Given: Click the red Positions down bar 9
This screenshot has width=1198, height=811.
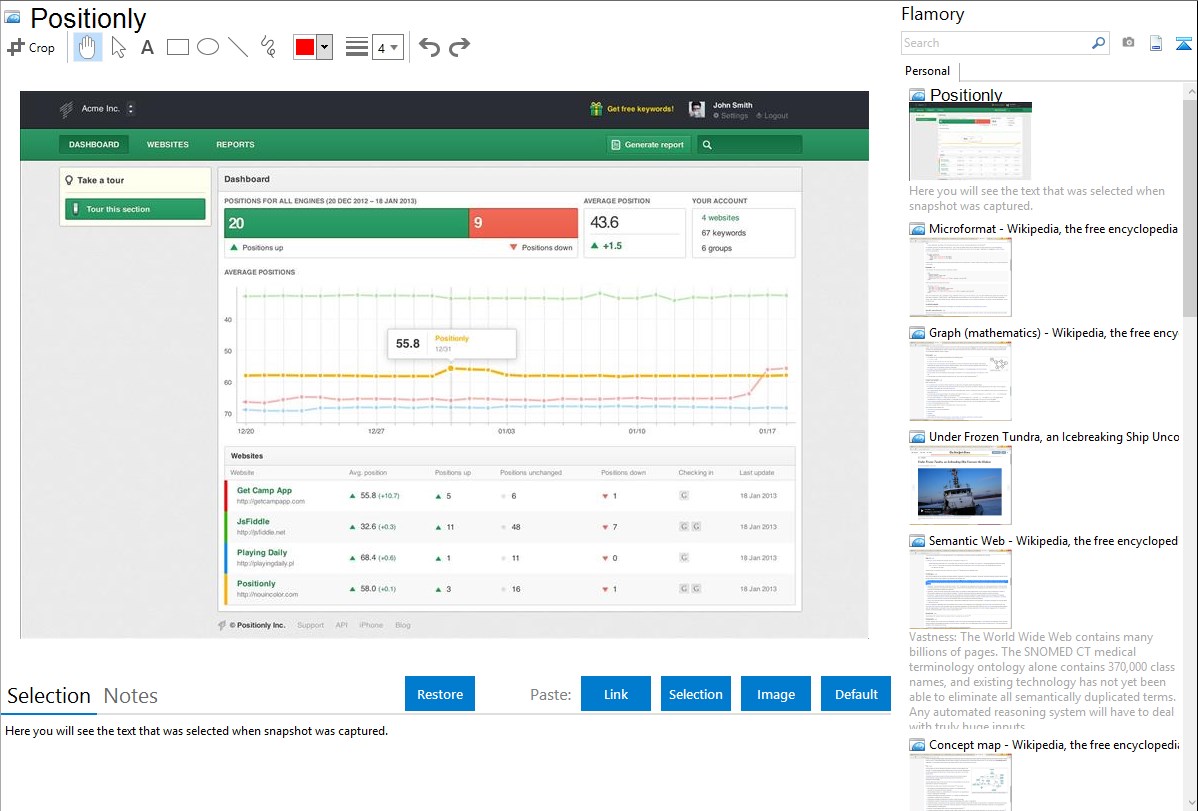Looking at the screenshot, I should [523, 223].
